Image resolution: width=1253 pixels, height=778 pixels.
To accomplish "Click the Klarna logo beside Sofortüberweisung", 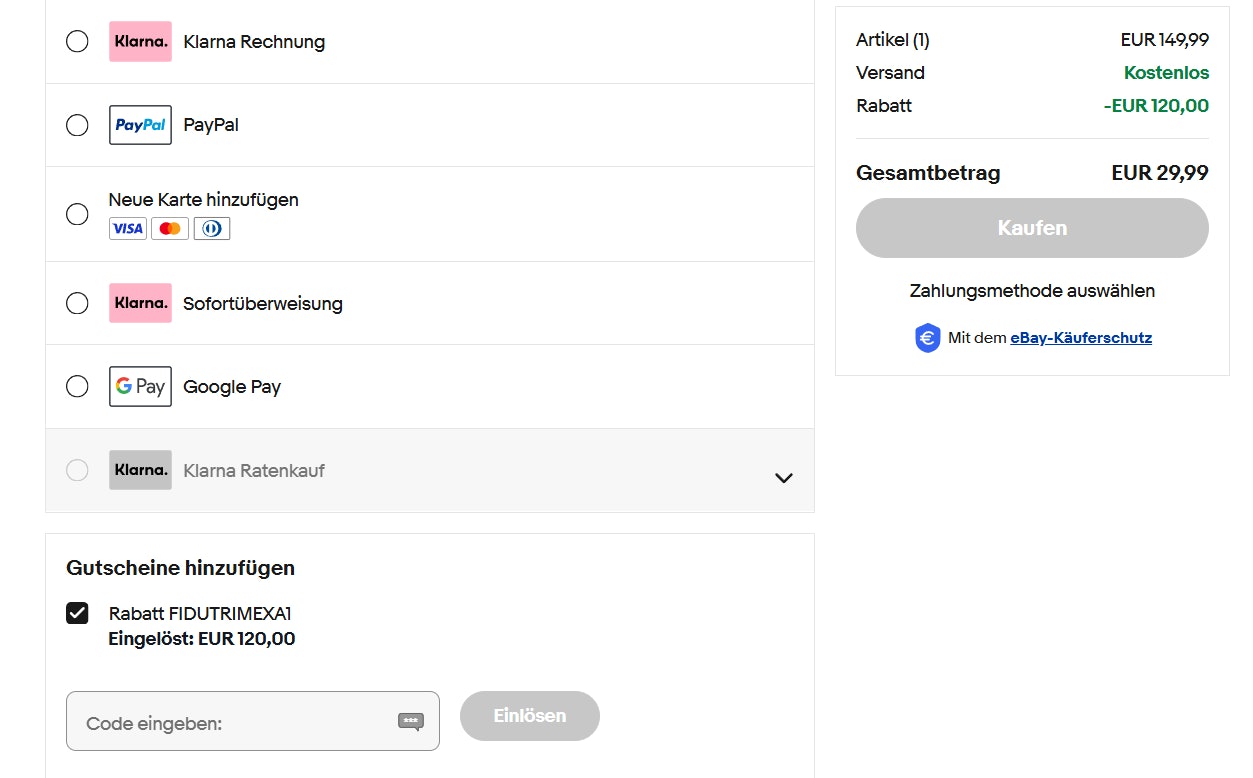I will (140, 303).
